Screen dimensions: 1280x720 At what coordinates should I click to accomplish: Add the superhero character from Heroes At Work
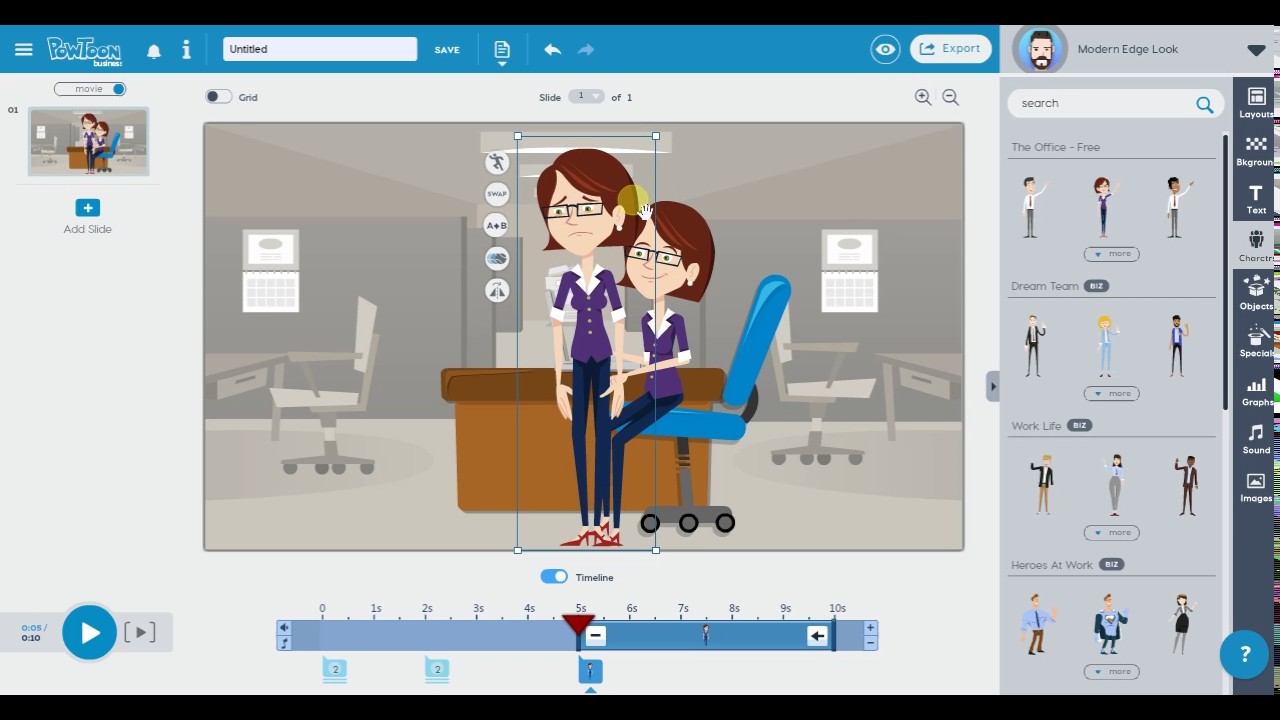point(1110,623)
